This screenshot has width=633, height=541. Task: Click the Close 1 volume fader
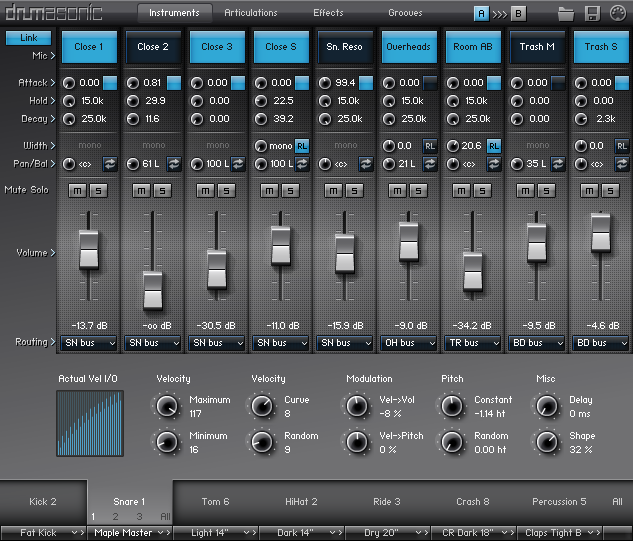coord(89,249)
